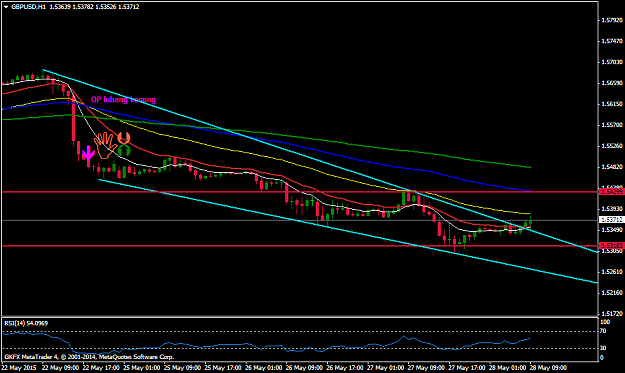Click the RSI level 100 scale label
The width and height of the screenshot is (625, 373).
coord(605,322)
